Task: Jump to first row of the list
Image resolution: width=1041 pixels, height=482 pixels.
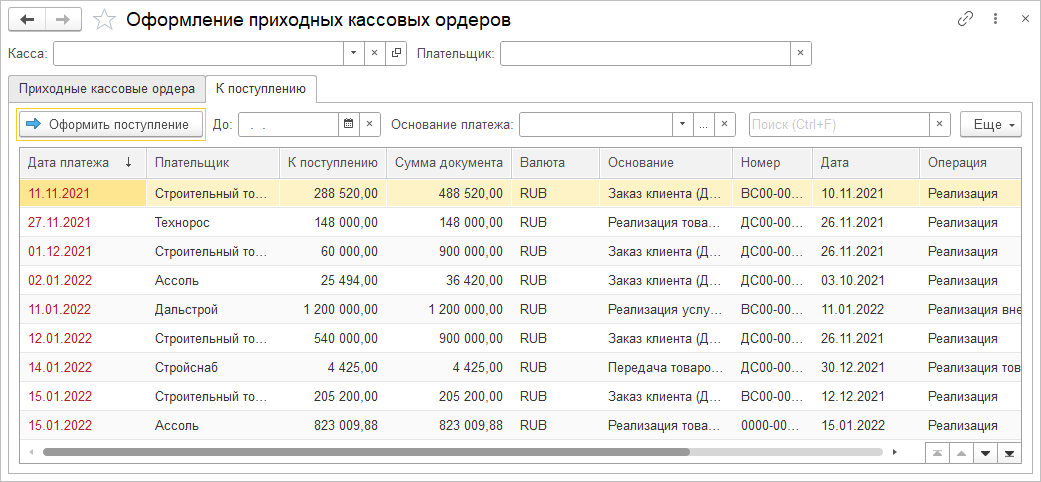Action: pyautogui.click(x=937, y=453)
